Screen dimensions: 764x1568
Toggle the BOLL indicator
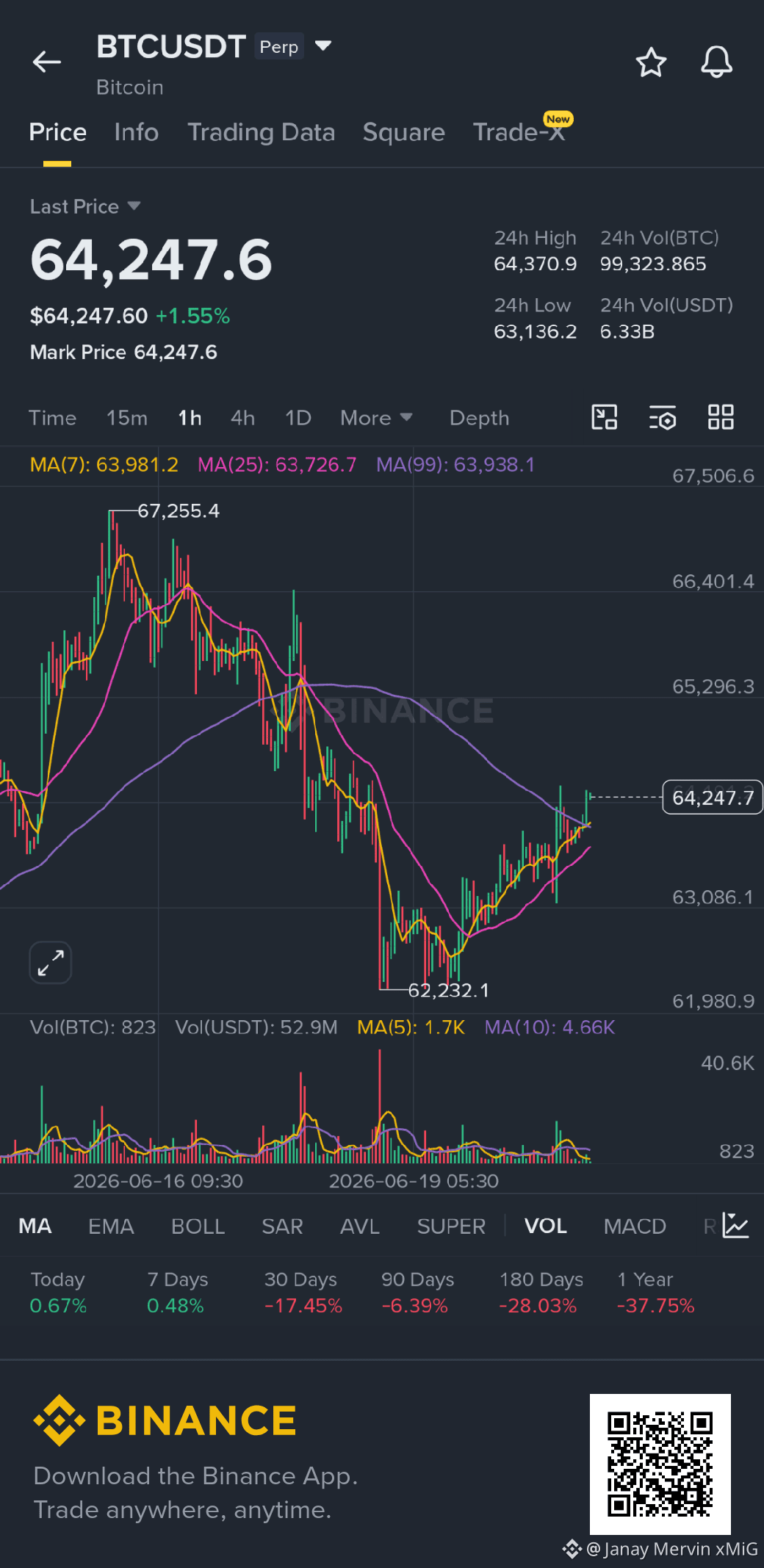click(198, 1226)
